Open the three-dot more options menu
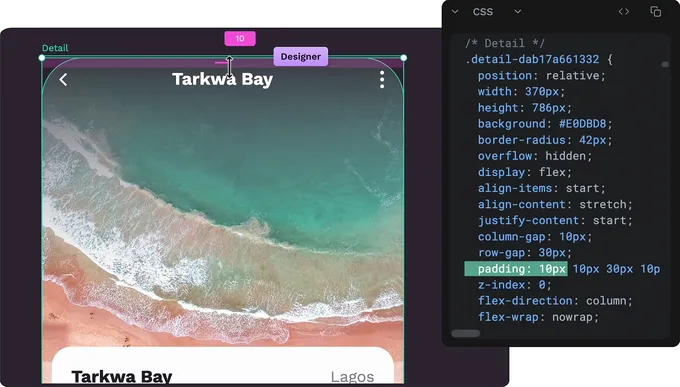The image size is (680, 387). (x=382, y=80)
